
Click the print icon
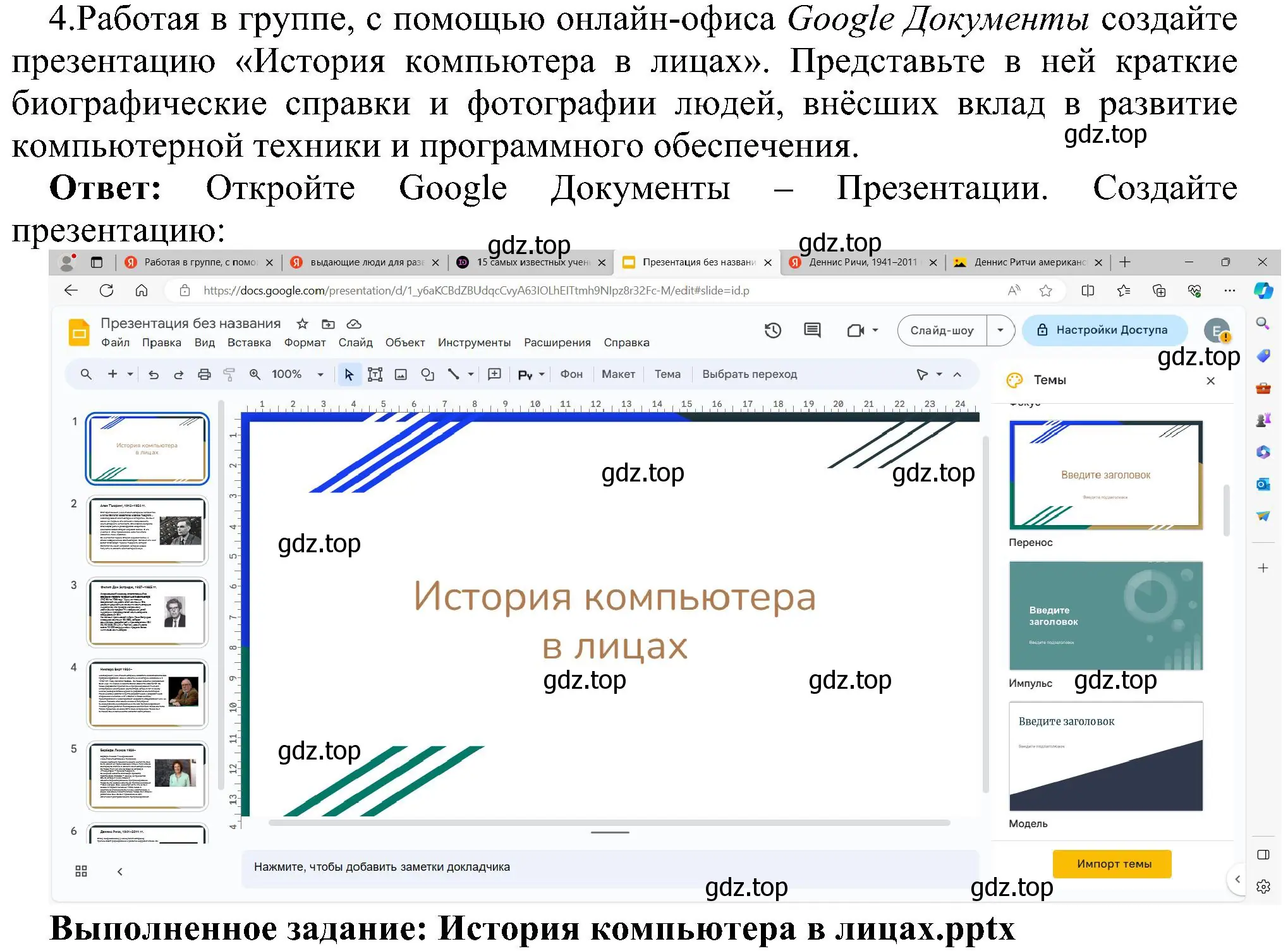204,375
